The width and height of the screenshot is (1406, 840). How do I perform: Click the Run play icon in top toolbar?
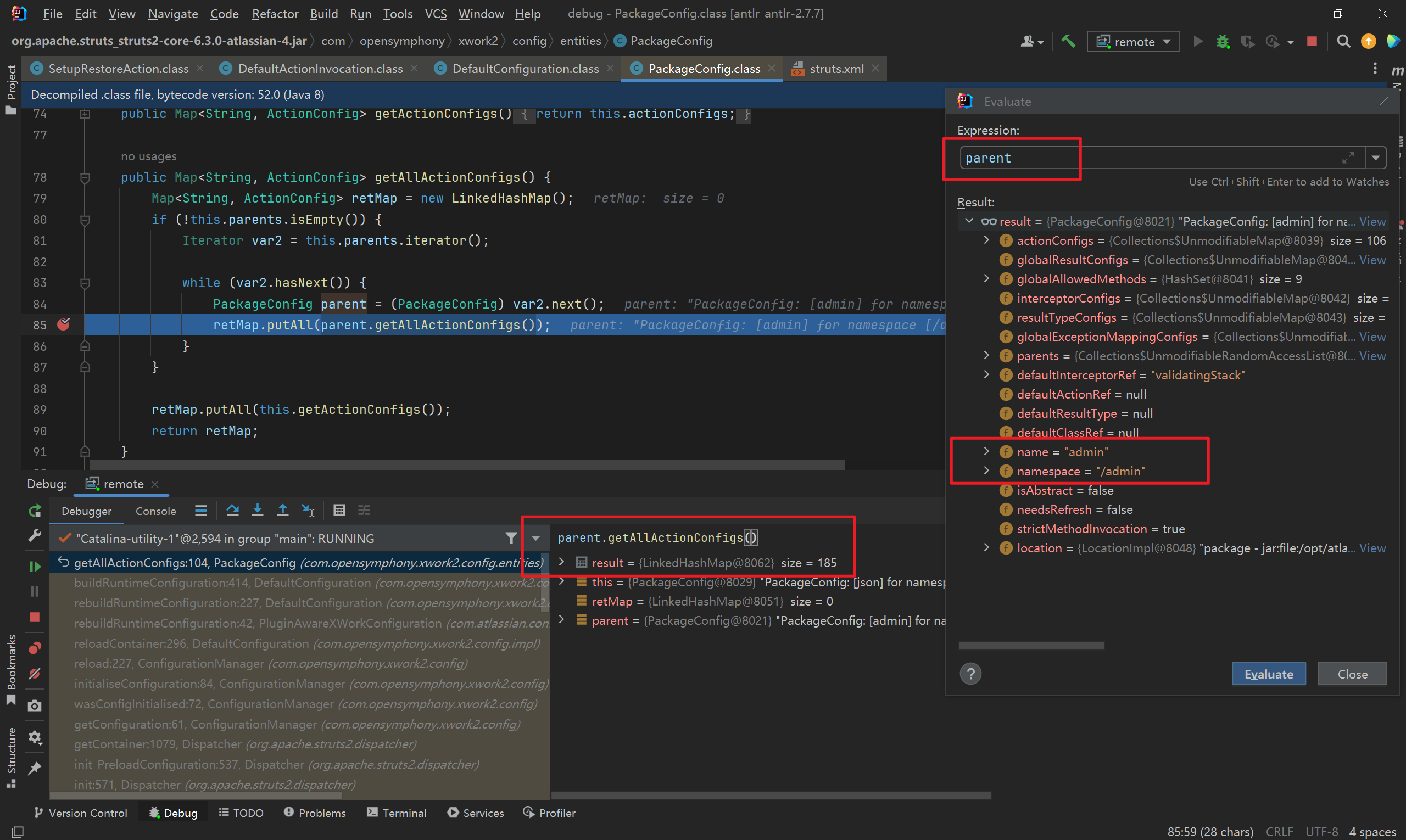coord(1198,41)
